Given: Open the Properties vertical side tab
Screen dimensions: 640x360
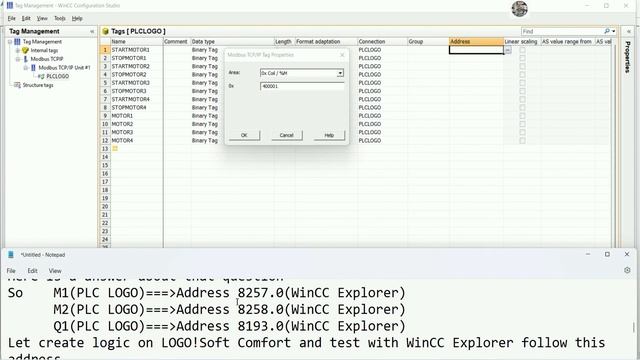Looking at the screenshot, I should coord(628,57).
